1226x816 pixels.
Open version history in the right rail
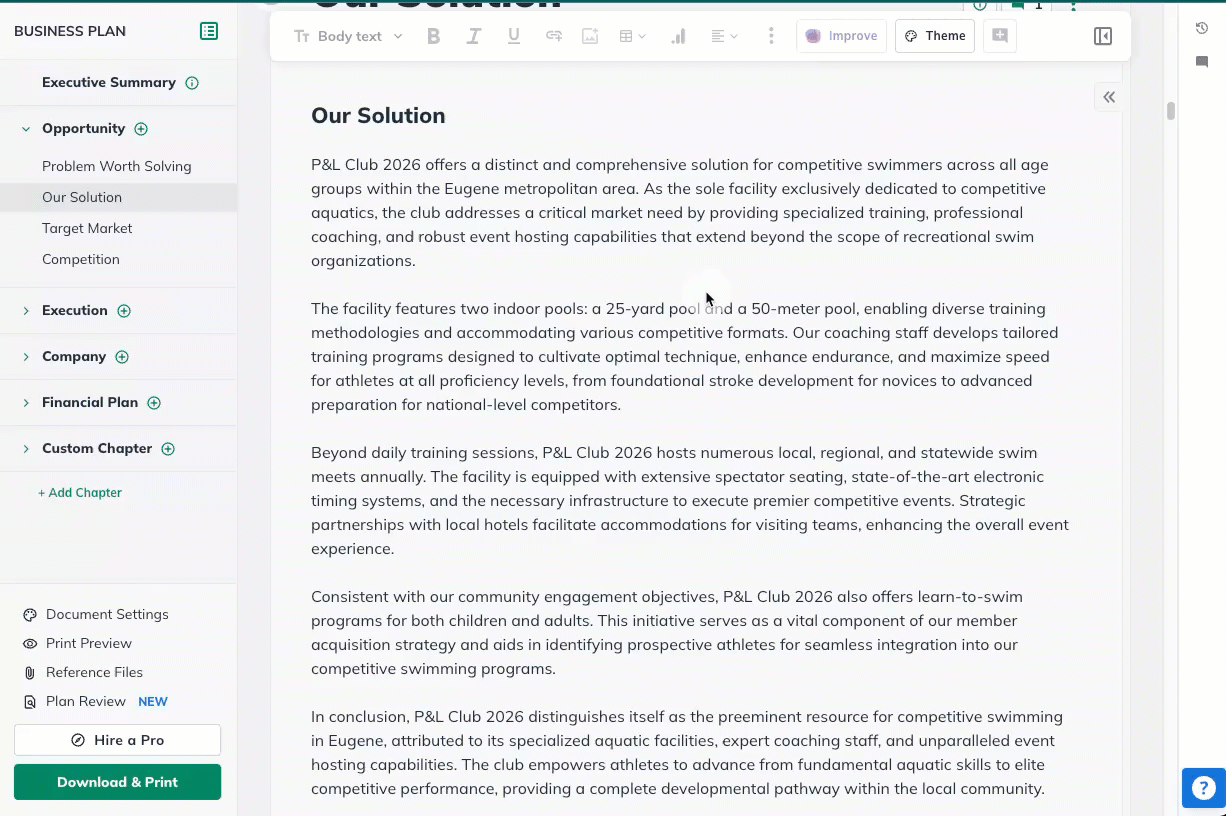(1202, 28)
